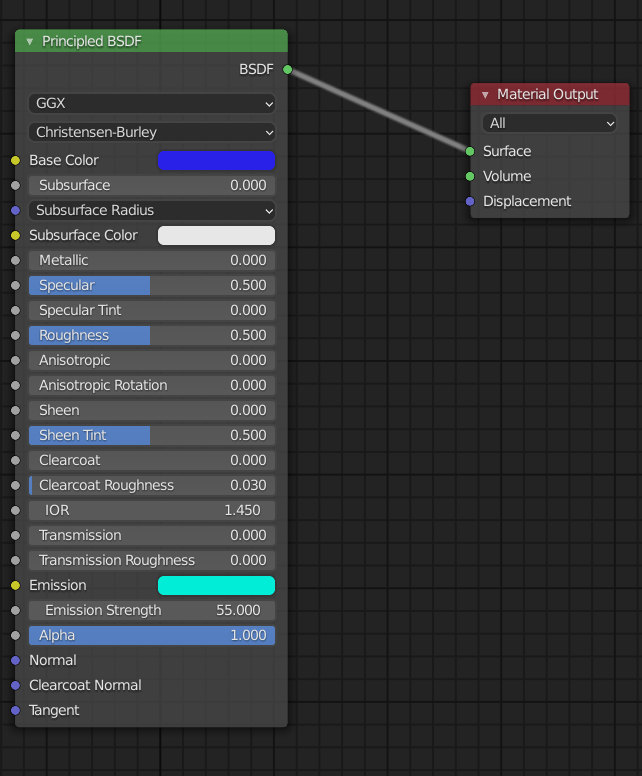This screenshot has width=642, height=776.
Task: Open the Christensen-Burley subsurface method dropdown
Action: pyautogui.click(x=152, y=132)
